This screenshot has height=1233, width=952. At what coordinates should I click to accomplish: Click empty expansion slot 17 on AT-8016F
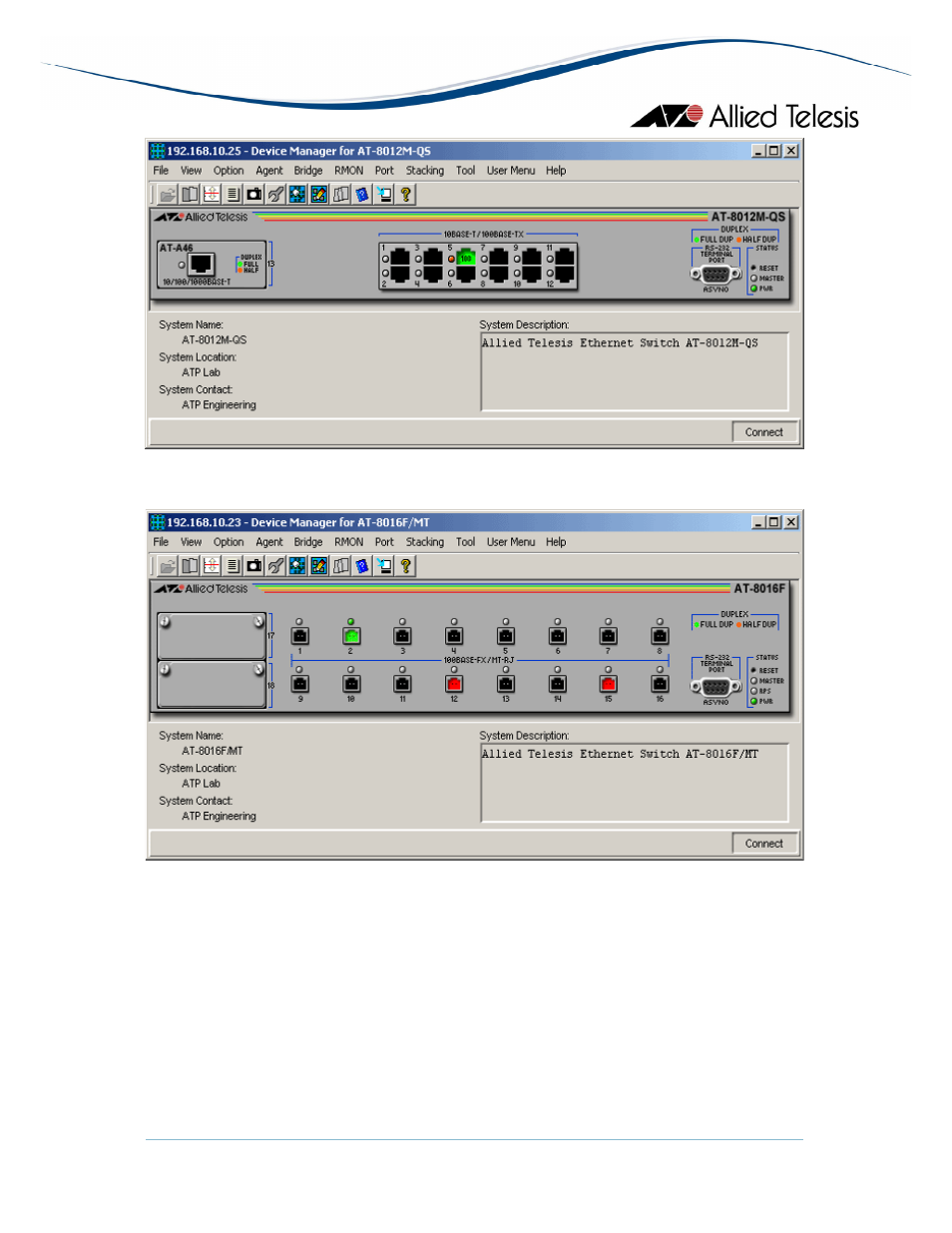tap(212, 636)
